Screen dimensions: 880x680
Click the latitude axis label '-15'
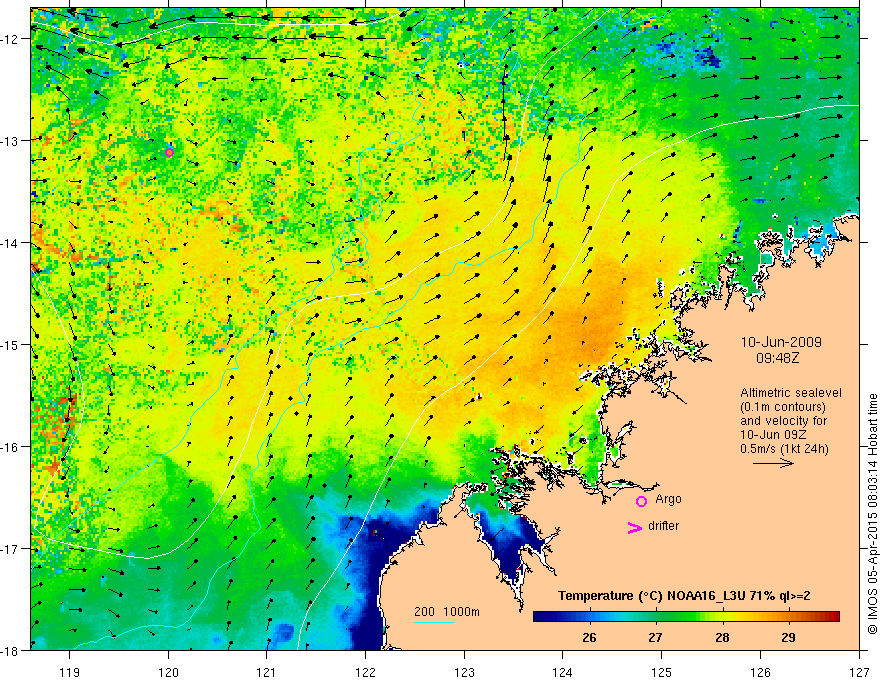[11, 344]
